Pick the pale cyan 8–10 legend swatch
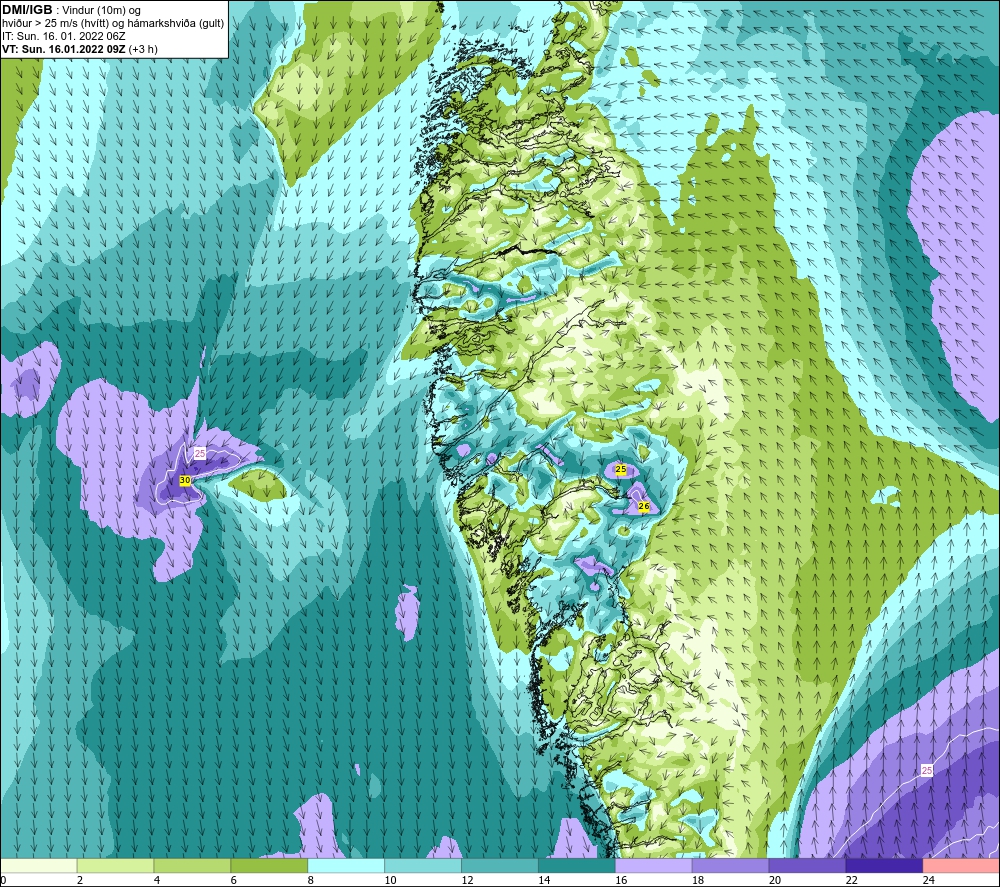Image resolution: width=1000 pixels, height=887 pixels. [346, 865]
